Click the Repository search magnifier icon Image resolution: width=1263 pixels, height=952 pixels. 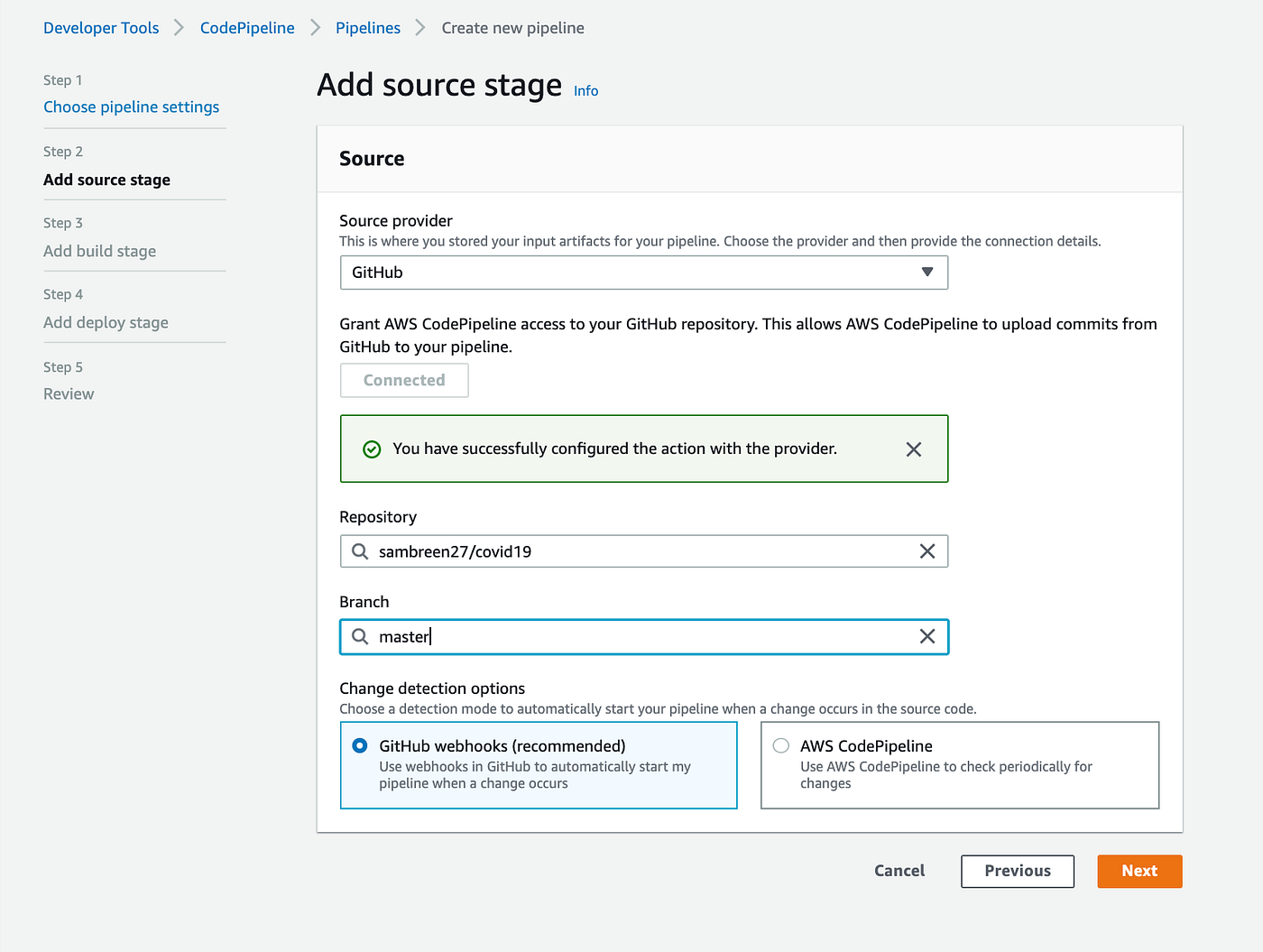tap(360, 551)
